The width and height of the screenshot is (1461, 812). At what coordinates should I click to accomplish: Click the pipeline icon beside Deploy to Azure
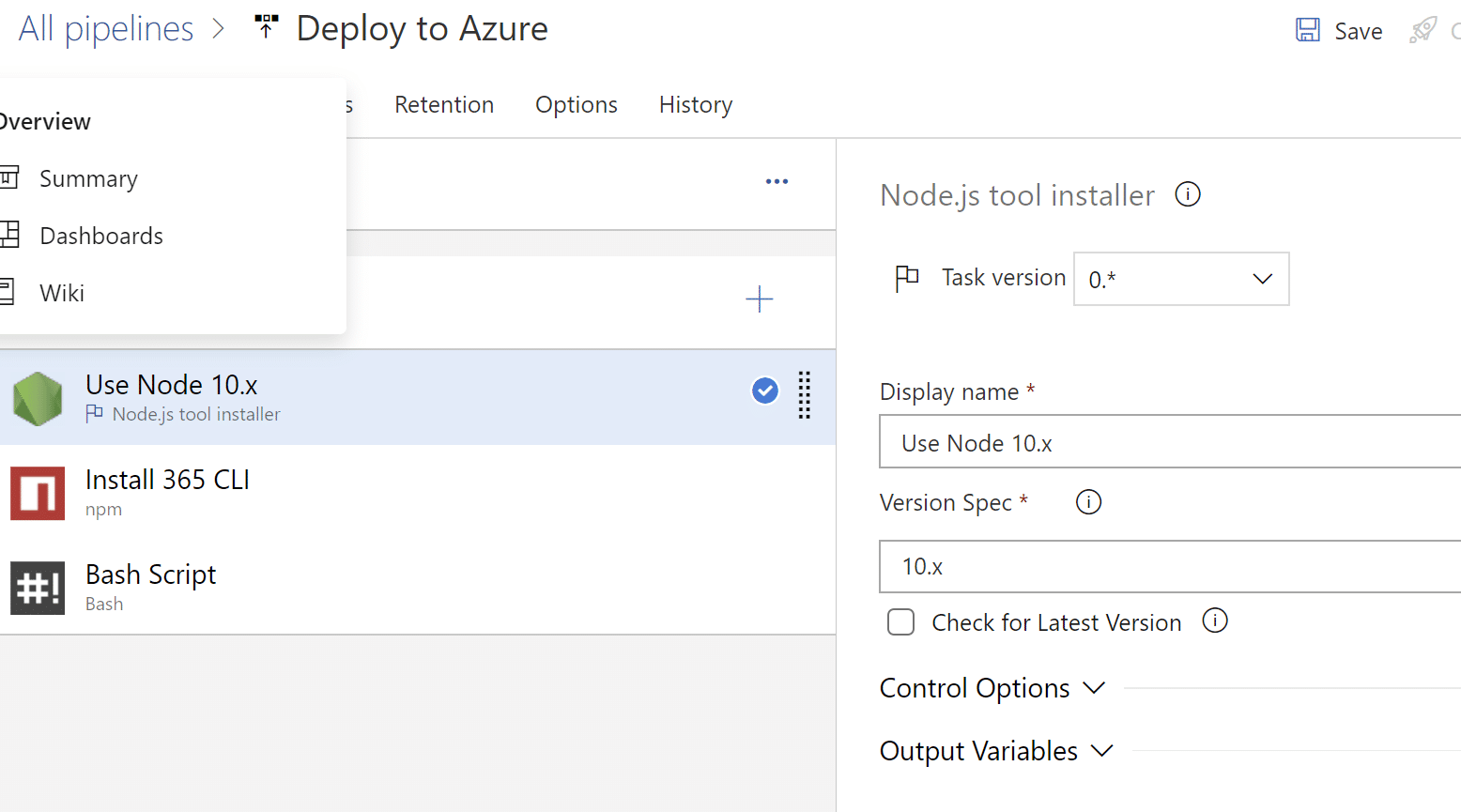point(267,26)
